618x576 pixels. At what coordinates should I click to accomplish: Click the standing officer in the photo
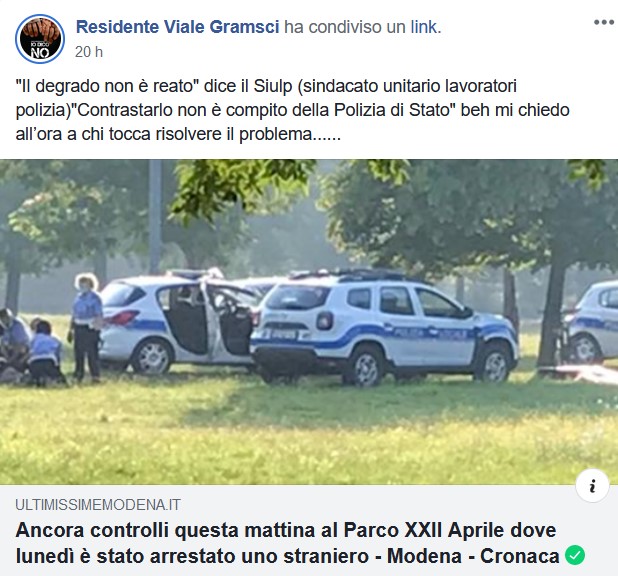(x=86, y=327)
